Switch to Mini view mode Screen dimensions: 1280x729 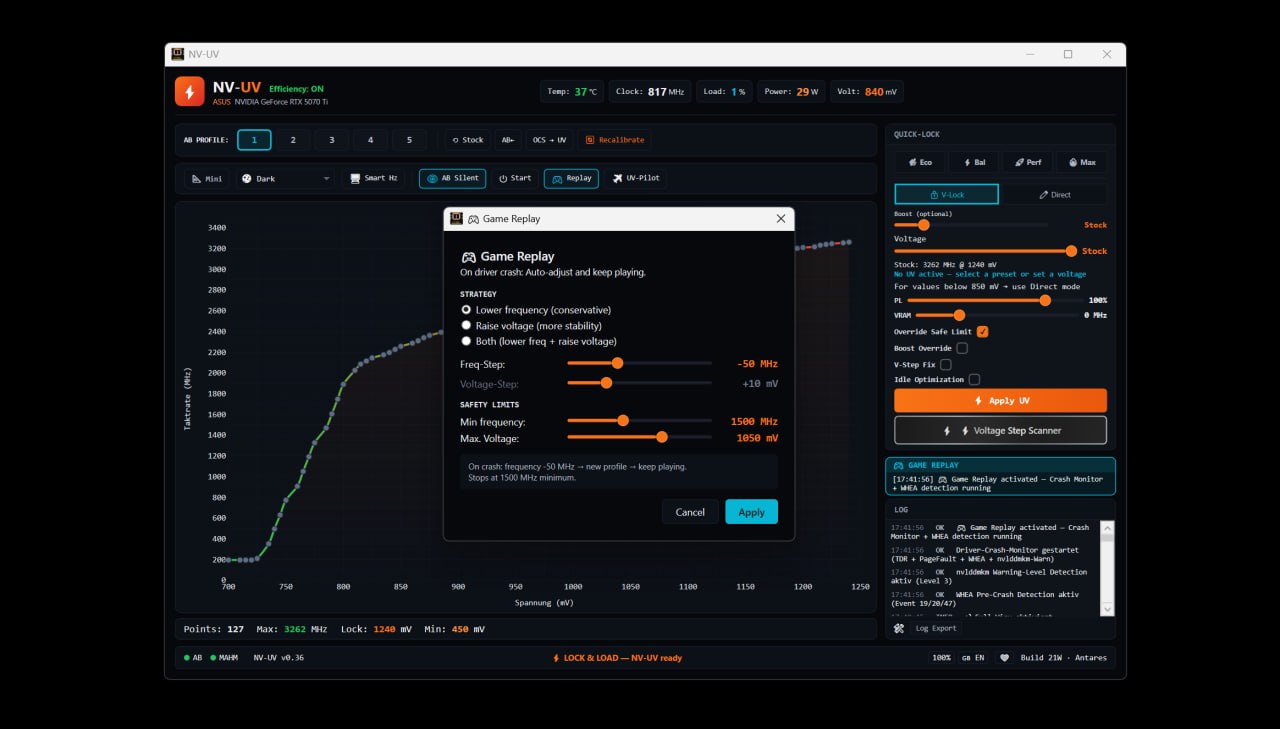pos(207,178)
